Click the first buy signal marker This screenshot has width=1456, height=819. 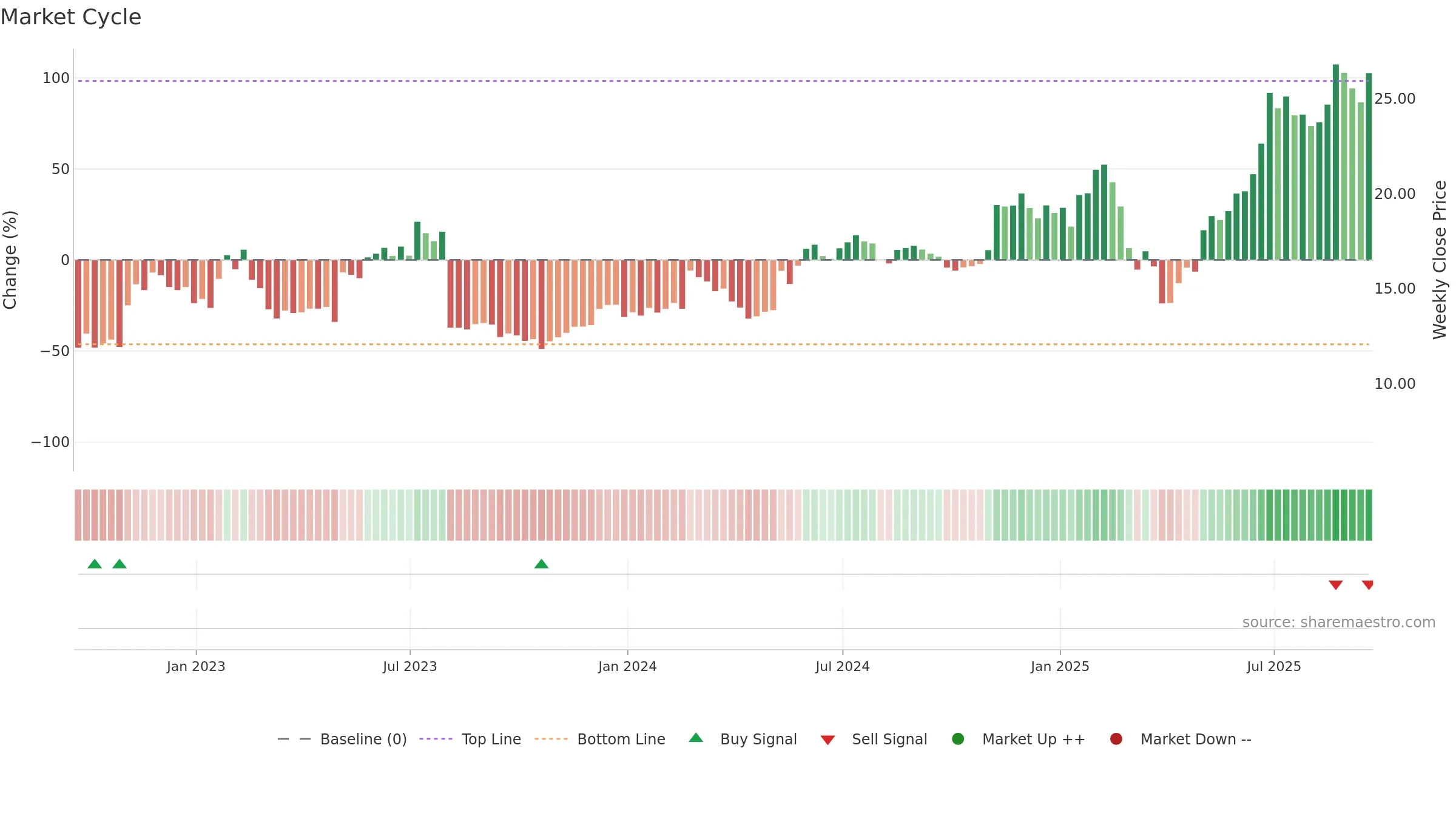[95, 564]
